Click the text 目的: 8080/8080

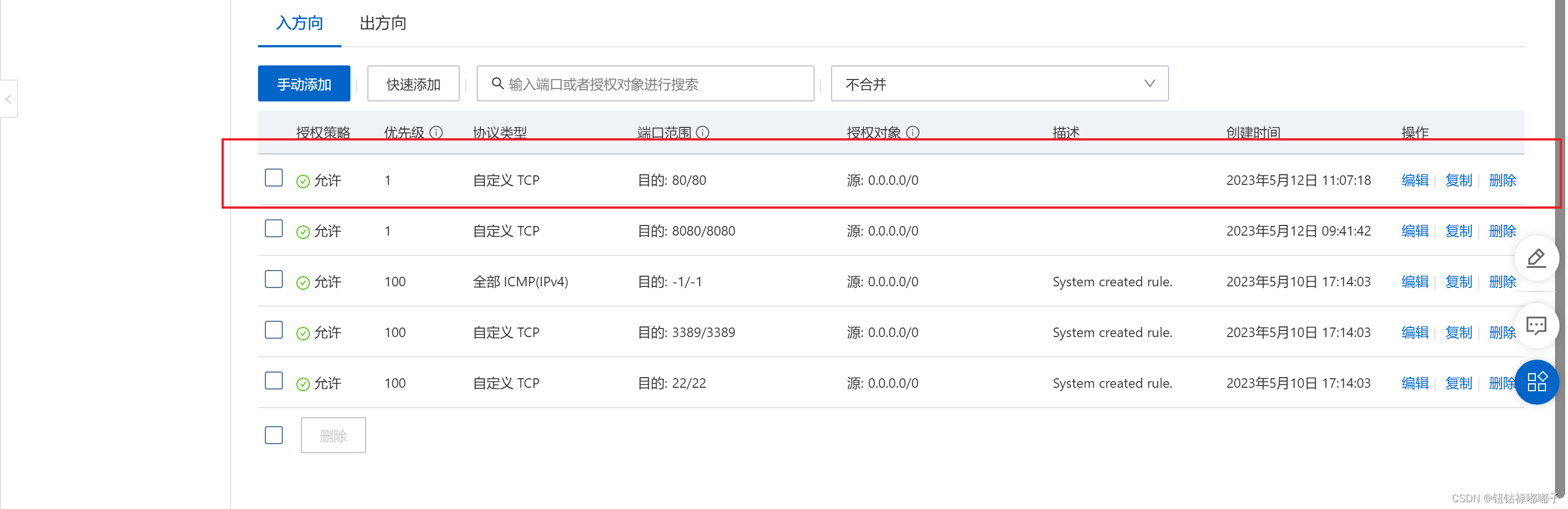pos(686,231)
